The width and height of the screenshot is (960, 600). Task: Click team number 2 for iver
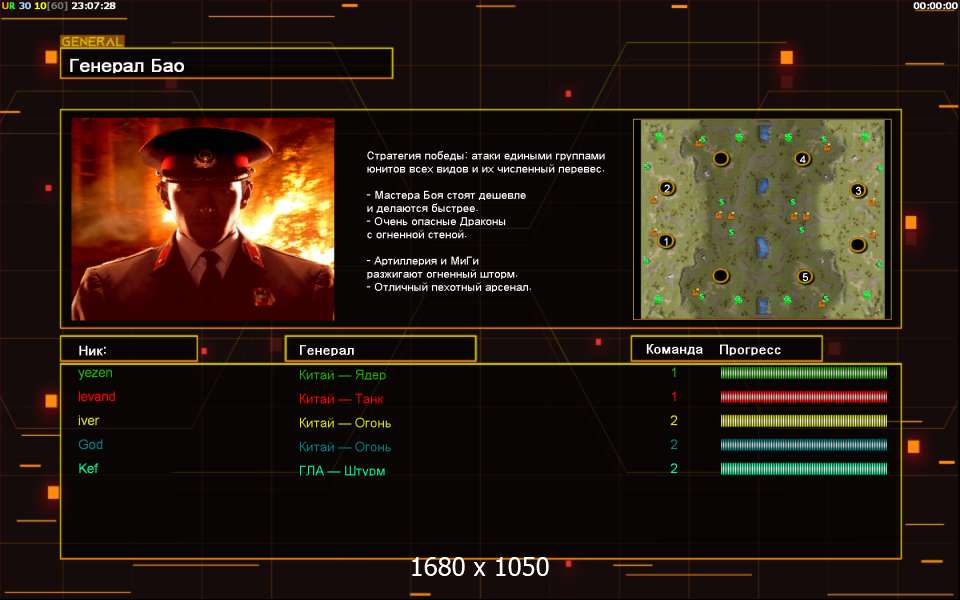tap(674, 421)
